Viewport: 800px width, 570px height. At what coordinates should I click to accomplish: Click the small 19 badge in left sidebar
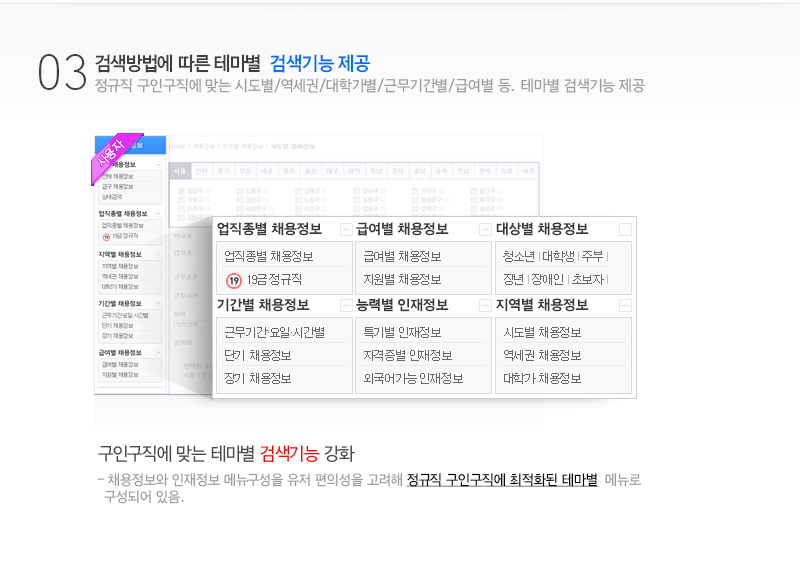[x=106, y=237]
